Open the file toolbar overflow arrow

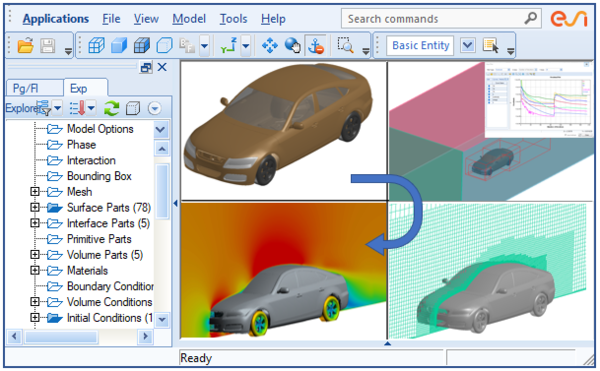coord(68,50)
